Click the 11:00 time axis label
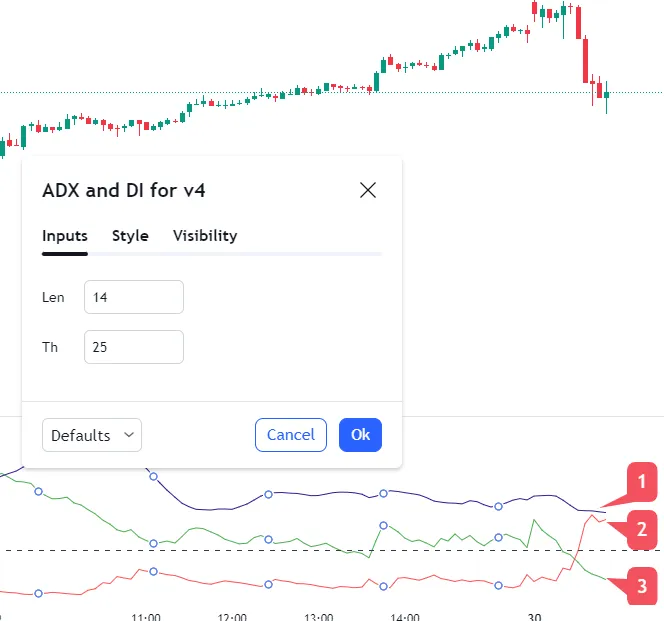 click(x=146, y=616)
